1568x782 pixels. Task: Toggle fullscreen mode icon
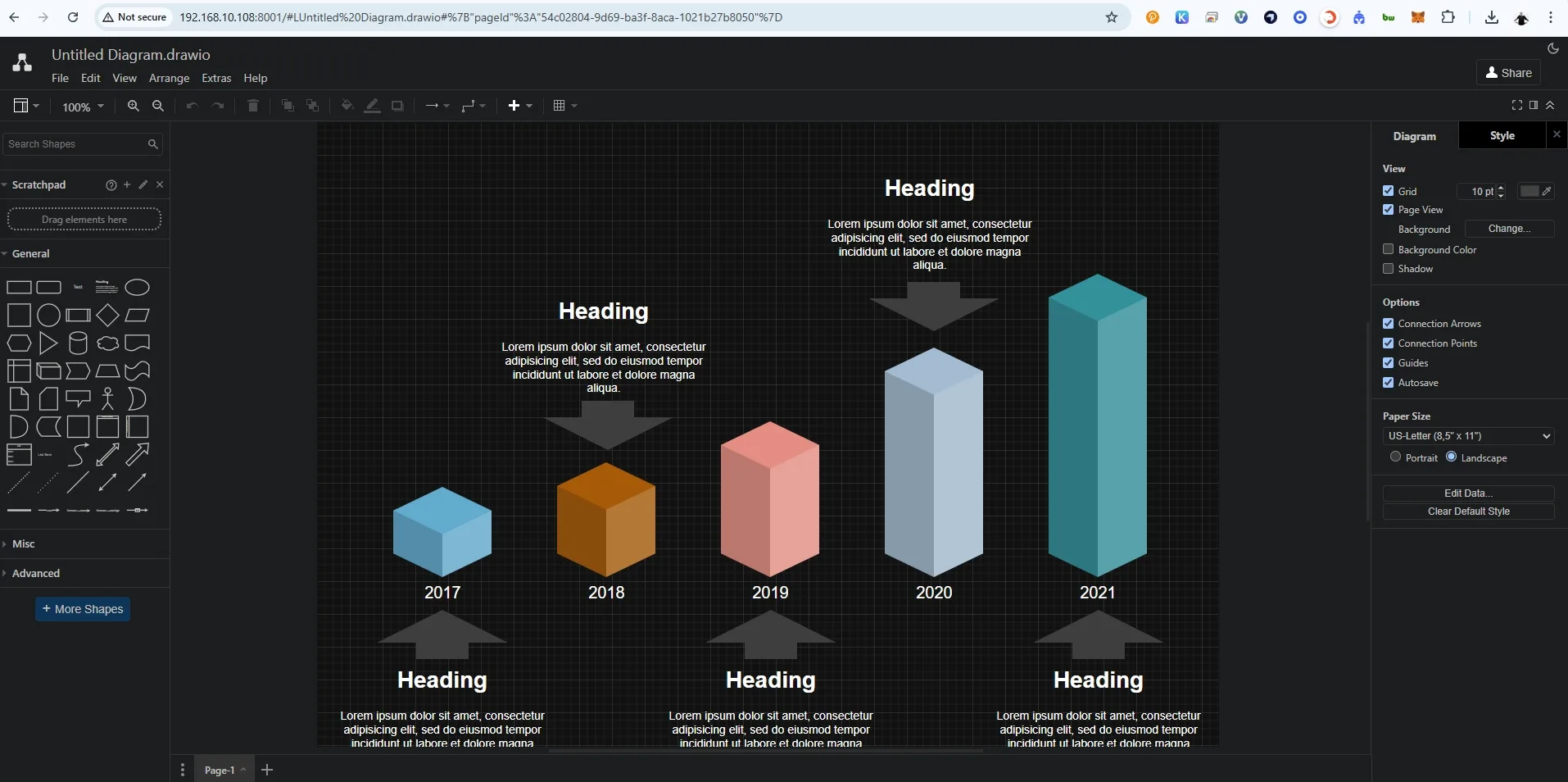pos(1516,105)
